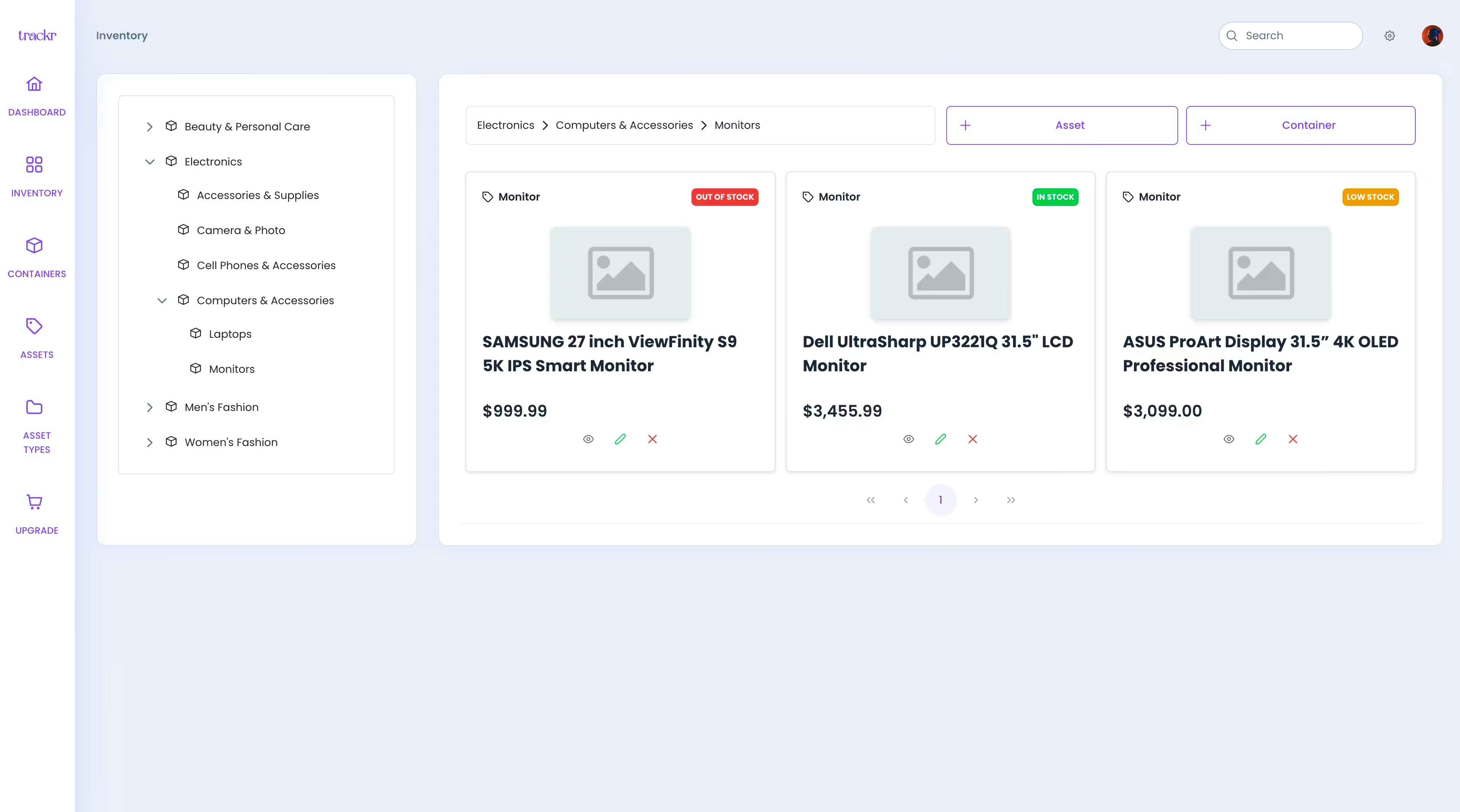This screenshot has width=1460, height=812.
Task: Click the trackr logo
Action: point(37,36)
